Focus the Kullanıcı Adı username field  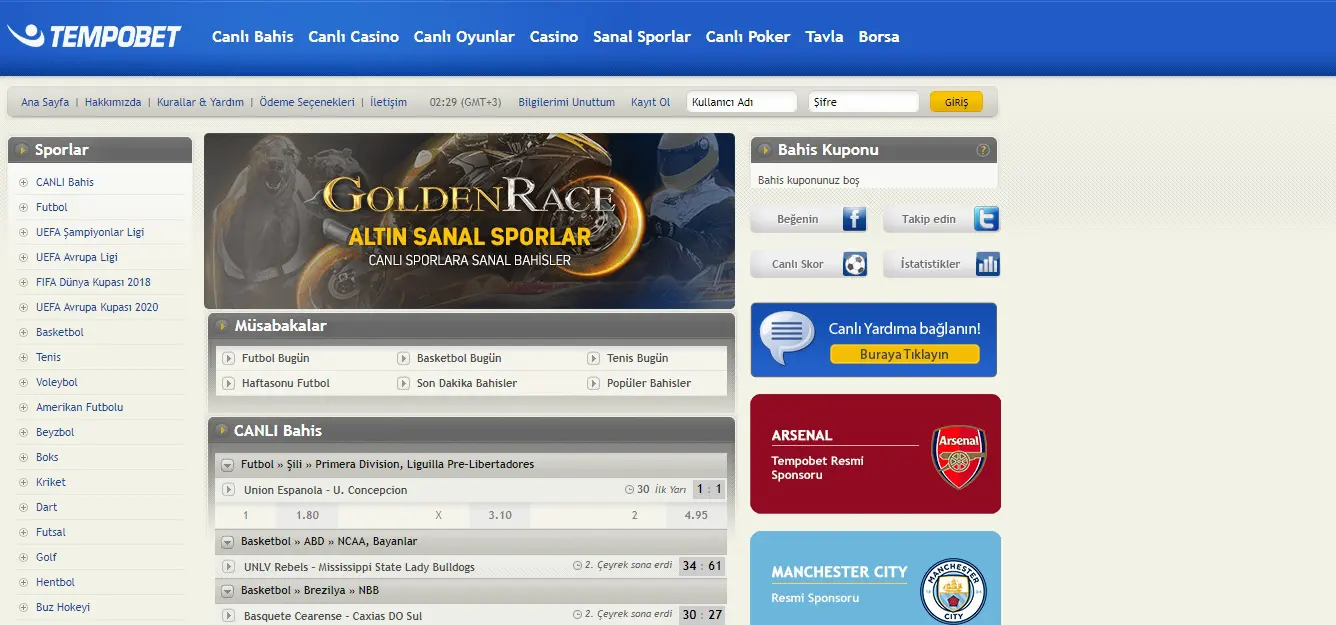click(x=742, y=102)
